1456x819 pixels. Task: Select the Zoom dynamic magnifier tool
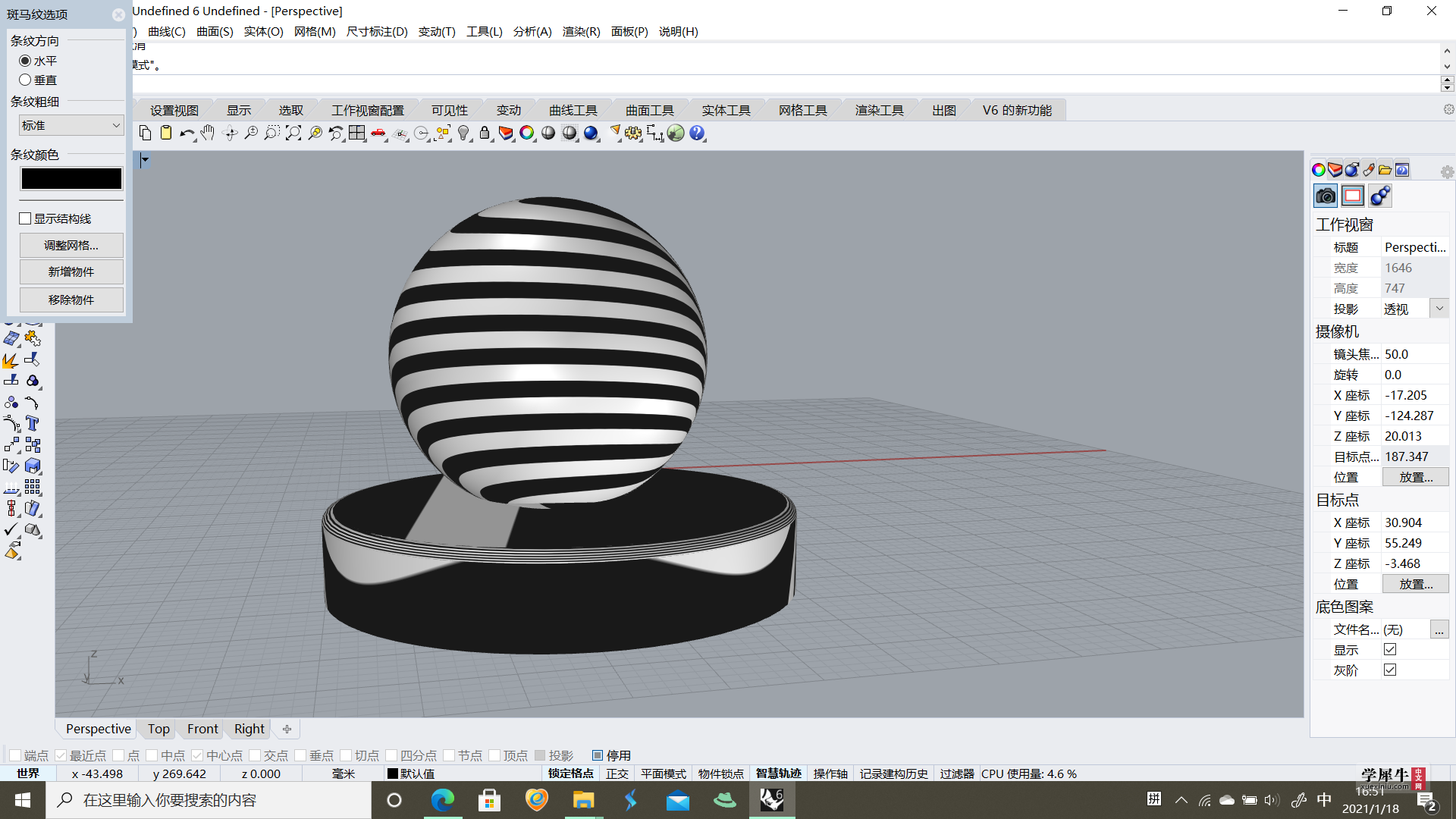(251, 133)
